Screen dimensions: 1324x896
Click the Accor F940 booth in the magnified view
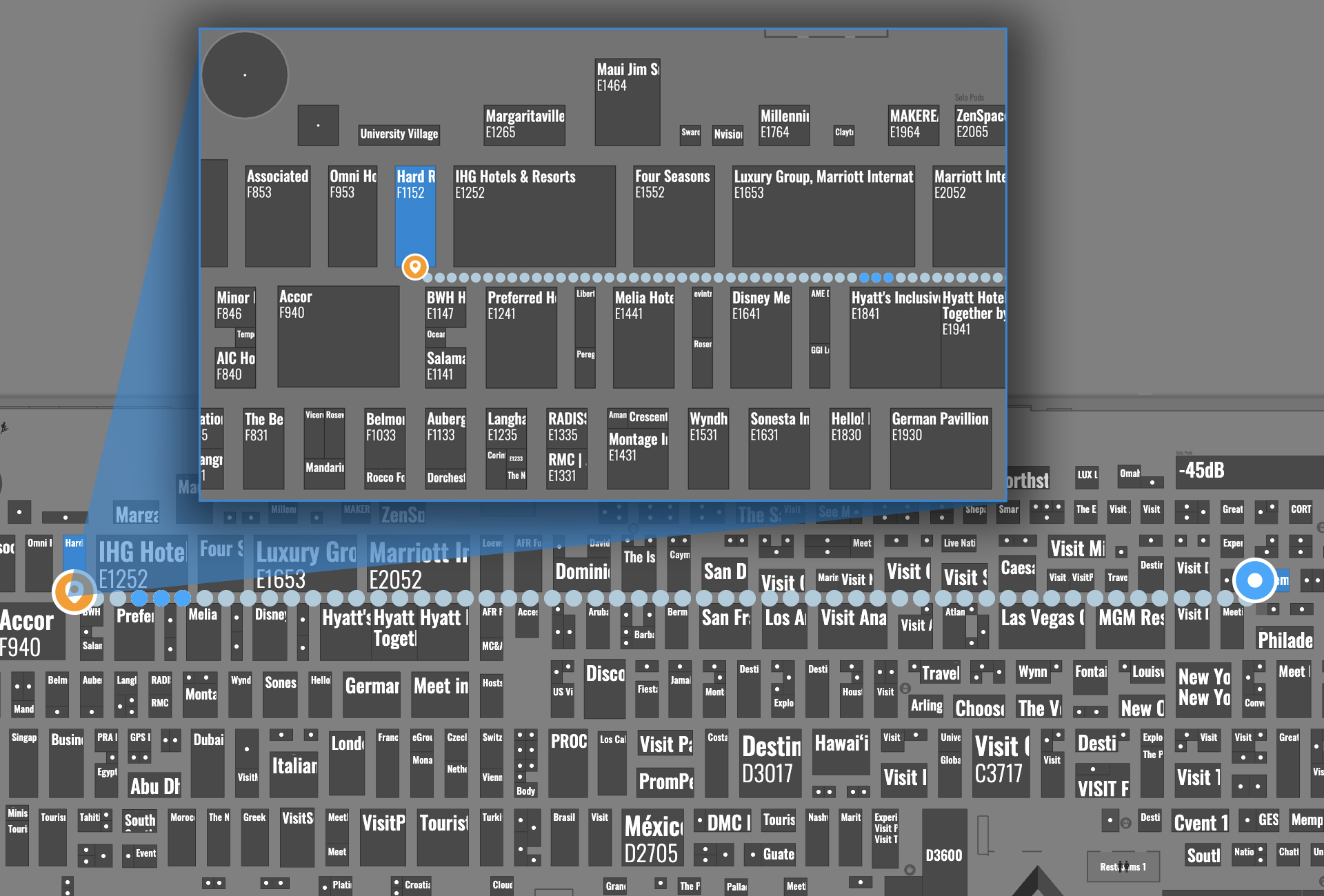pos(338,336)
